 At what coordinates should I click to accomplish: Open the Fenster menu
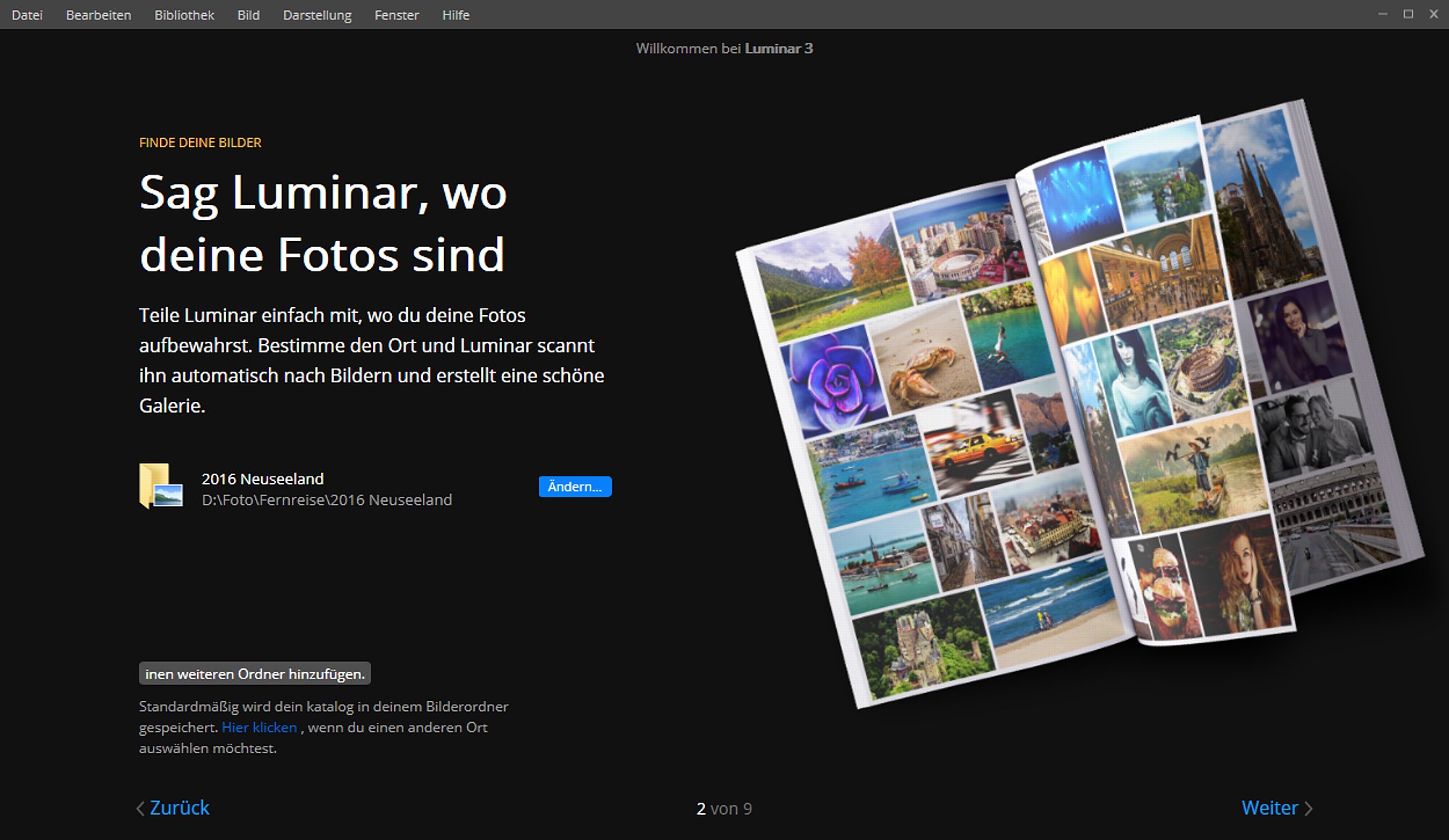pos(396,15)
